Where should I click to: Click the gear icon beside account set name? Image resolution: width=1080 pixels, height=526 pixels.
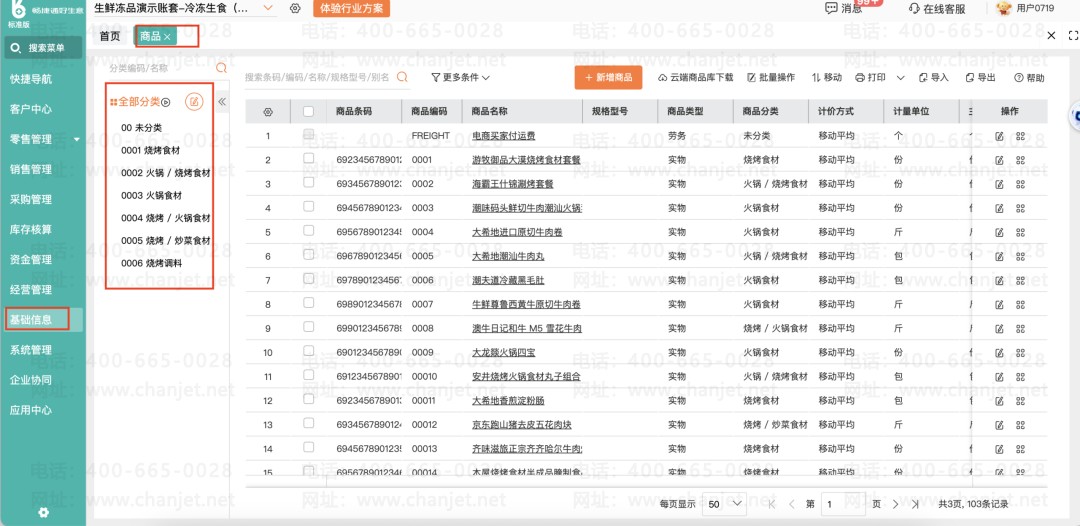(x=295, y=8)
